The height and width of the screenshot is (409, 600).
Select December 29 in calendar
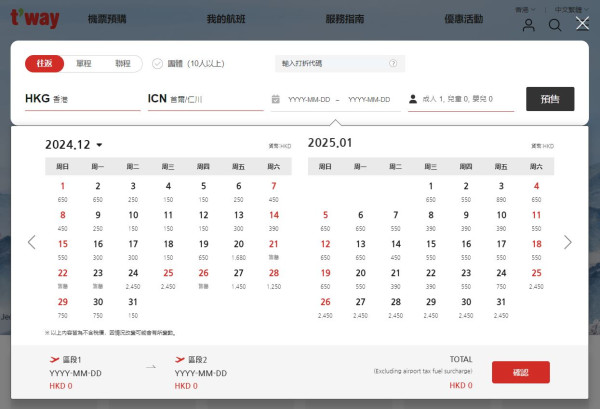(63, 308)
